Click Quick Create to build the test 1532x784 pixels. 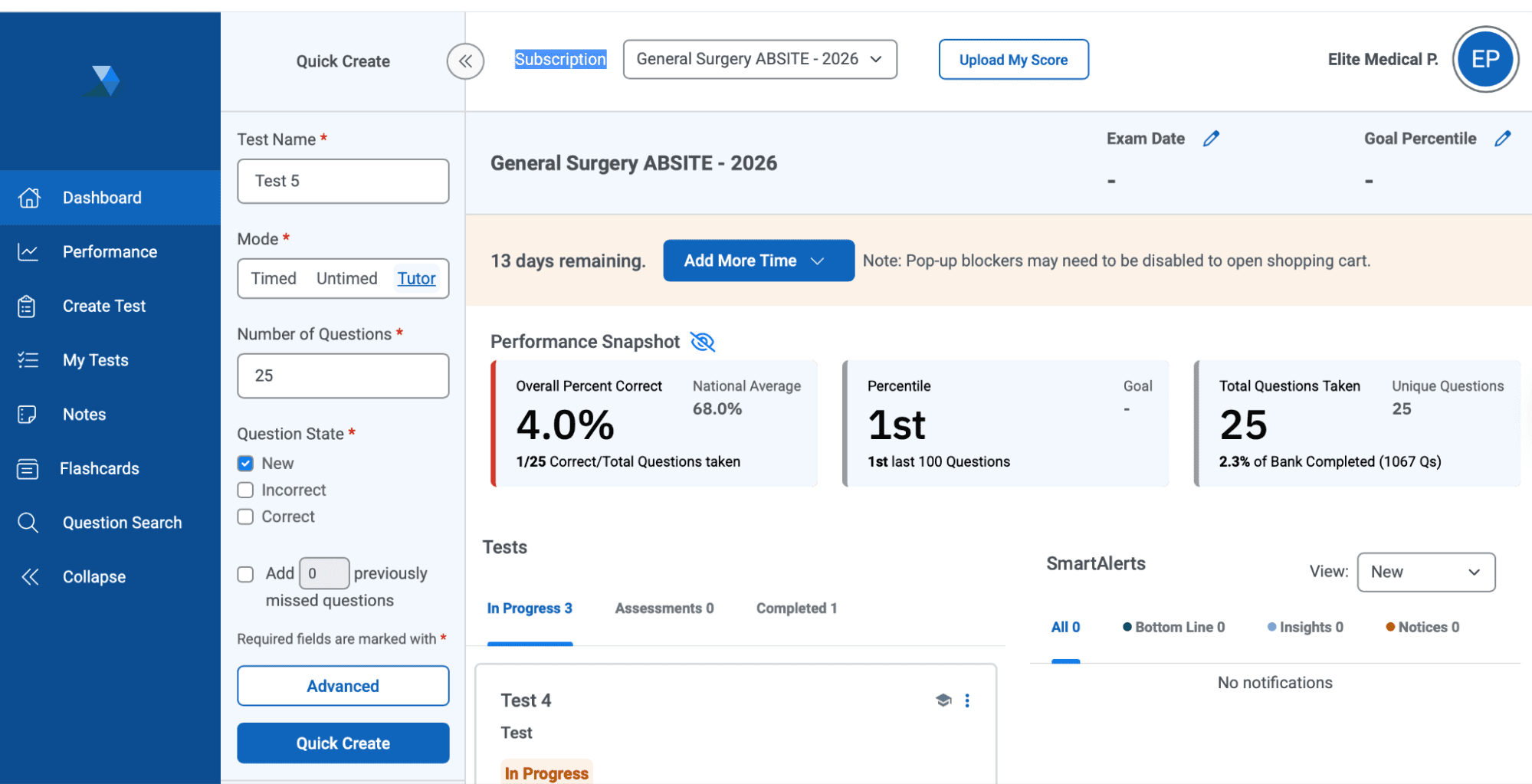point(343,743)
